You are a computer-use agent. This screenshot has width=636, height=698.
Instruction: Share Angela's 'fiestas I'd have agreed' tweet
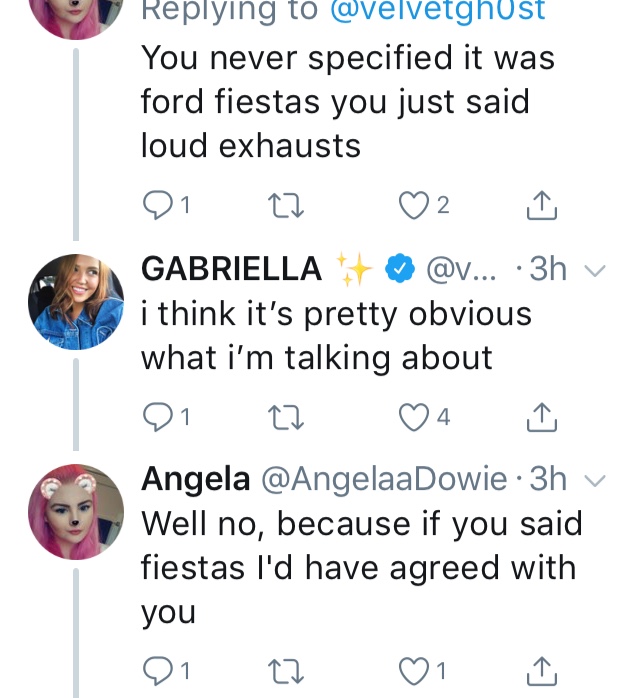542,671
